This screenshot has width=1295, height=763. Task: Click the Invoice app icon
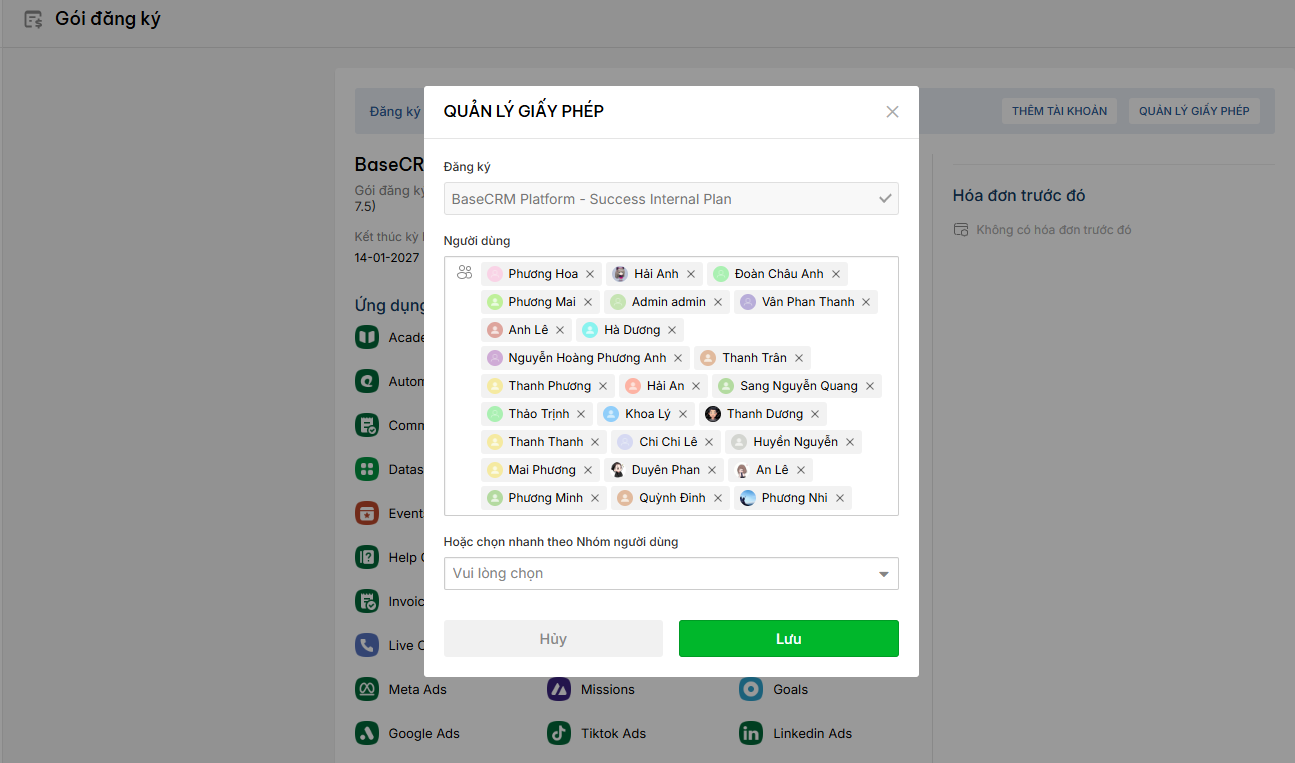point(367,601)
